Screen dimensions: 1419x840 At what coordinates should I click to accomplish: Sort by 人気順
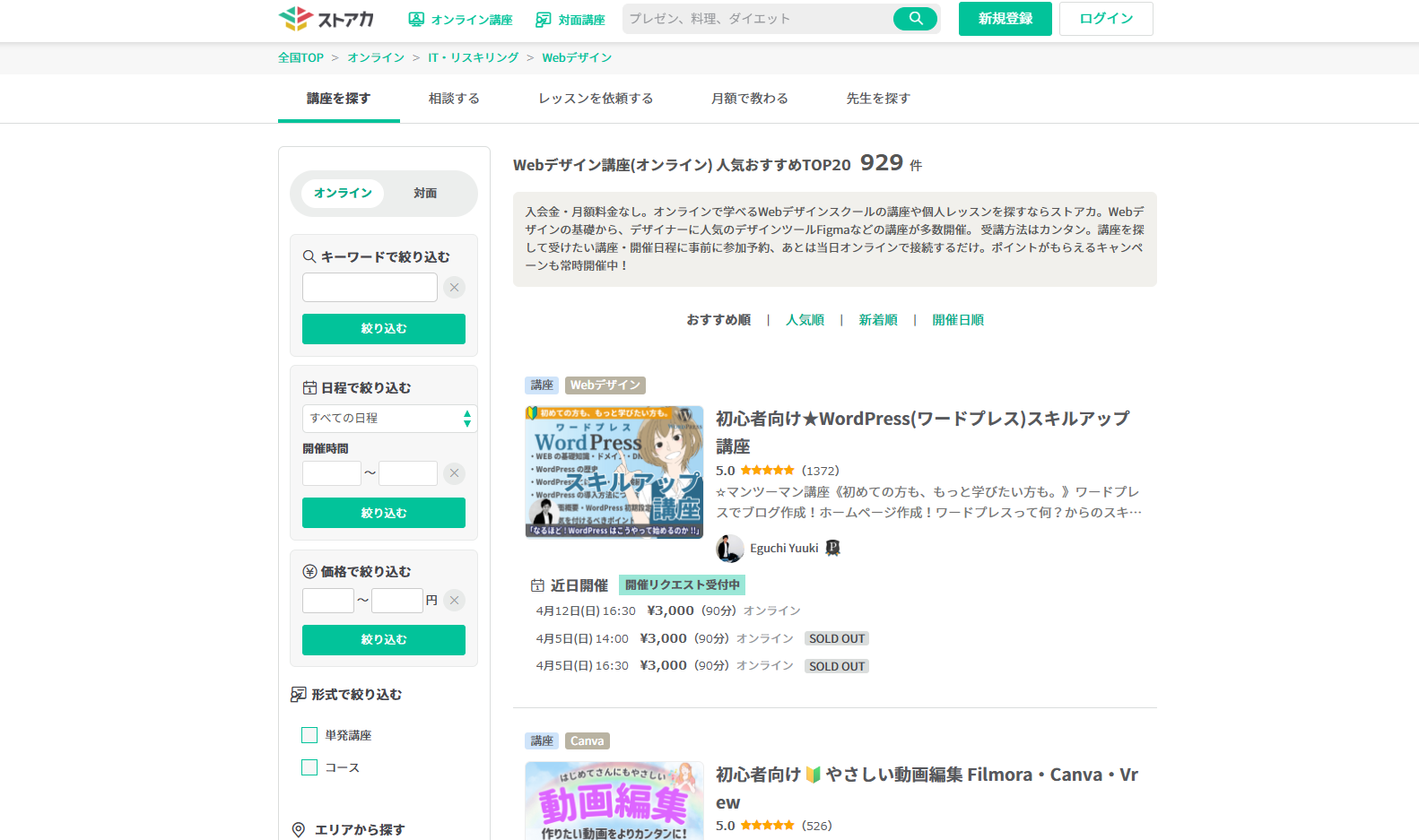point(805,320)
